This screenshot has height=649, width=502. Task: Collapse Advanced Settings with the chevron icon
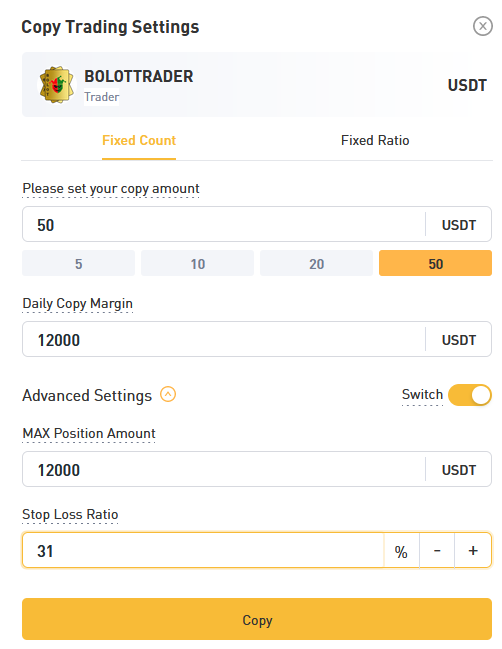(x=168, y=394)
